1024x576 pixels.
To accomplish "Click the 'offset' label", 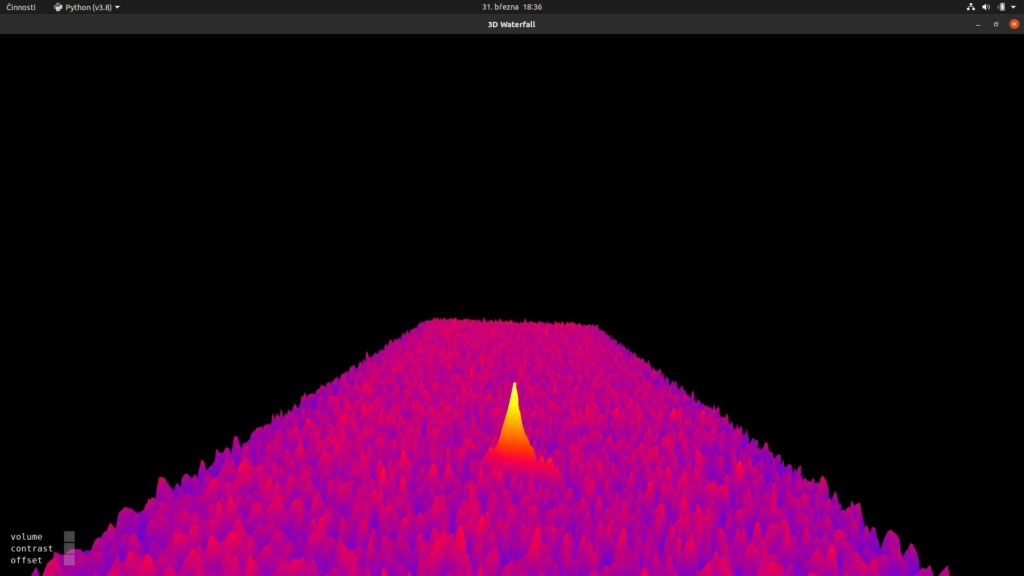I will pyautogui.click(x=26, y=560).
